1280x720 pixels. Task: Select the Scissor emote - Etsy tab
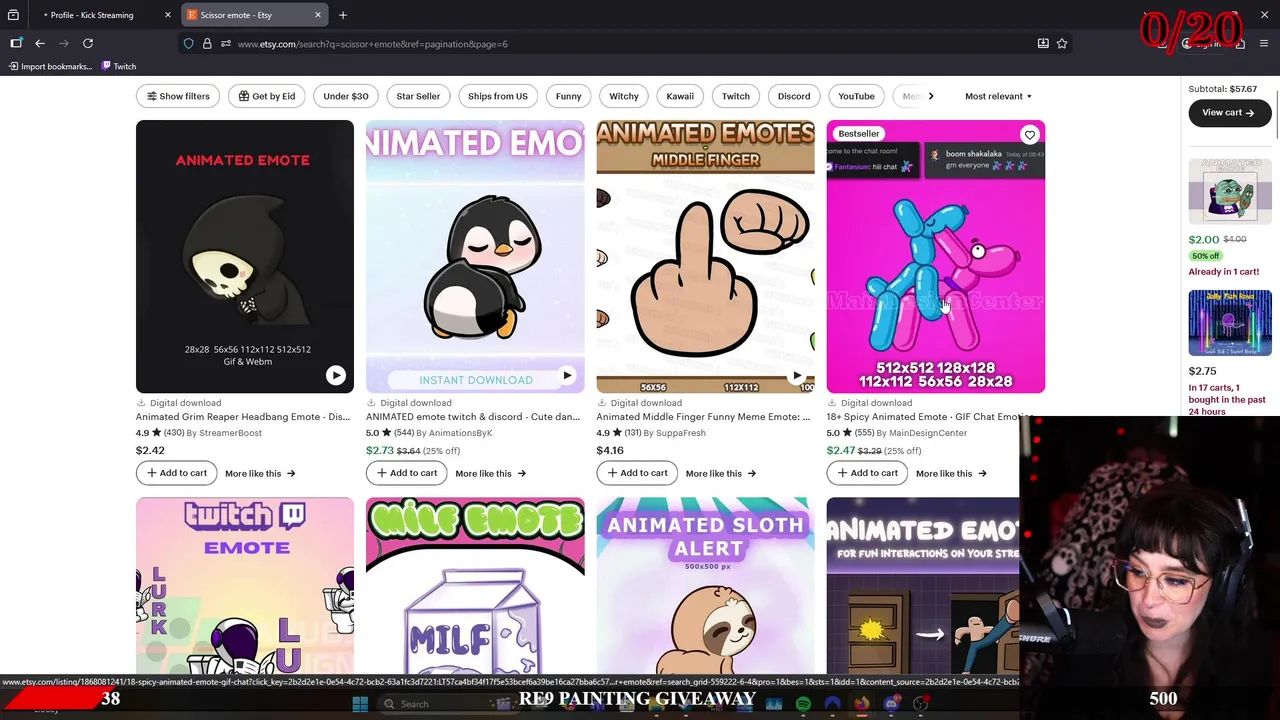[255, 15]
